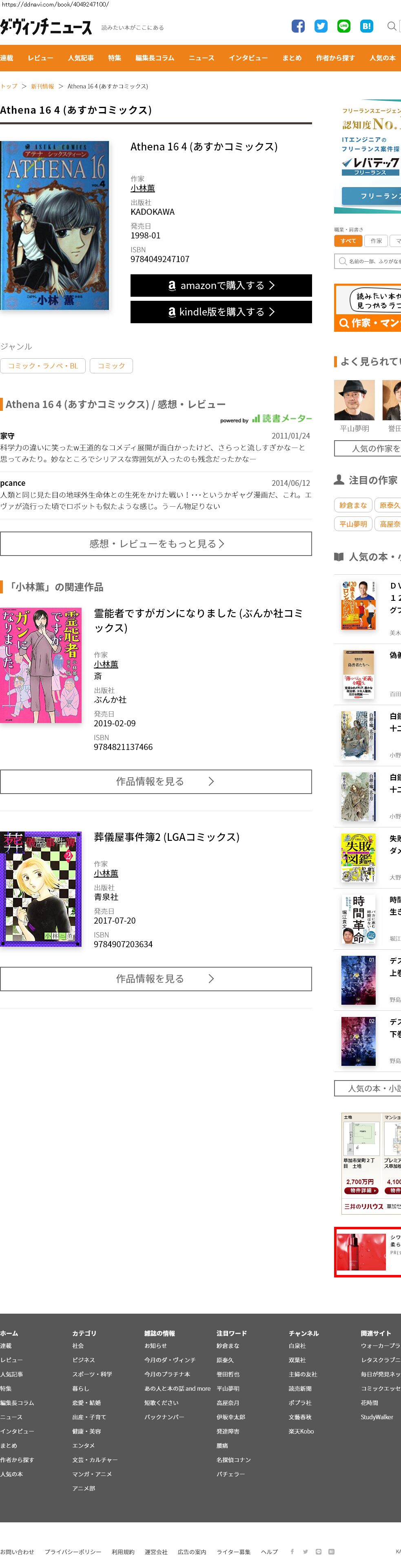Select the 作家 filter tab
Image resolution: width=401 pixels, height=1568 pixels.
(377, 241)
